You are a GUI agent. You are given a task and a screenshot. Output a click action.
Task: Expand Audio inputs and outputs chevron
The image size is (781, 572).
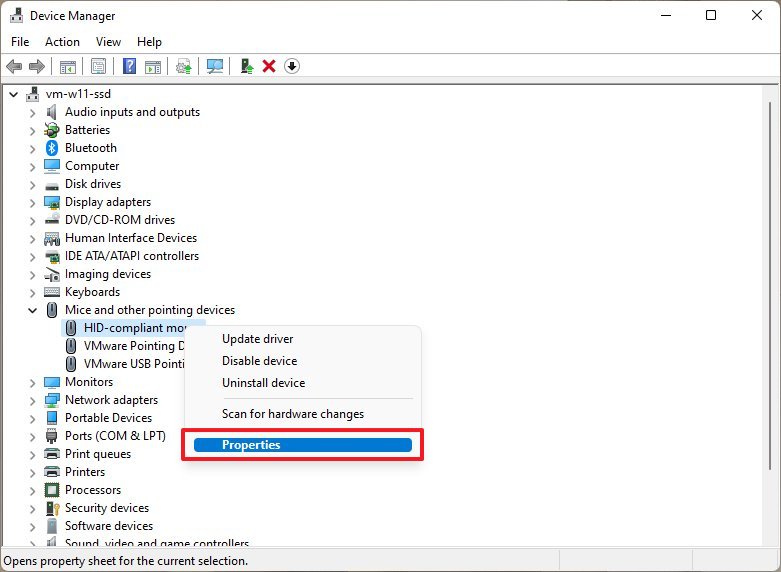coord(32,113)
